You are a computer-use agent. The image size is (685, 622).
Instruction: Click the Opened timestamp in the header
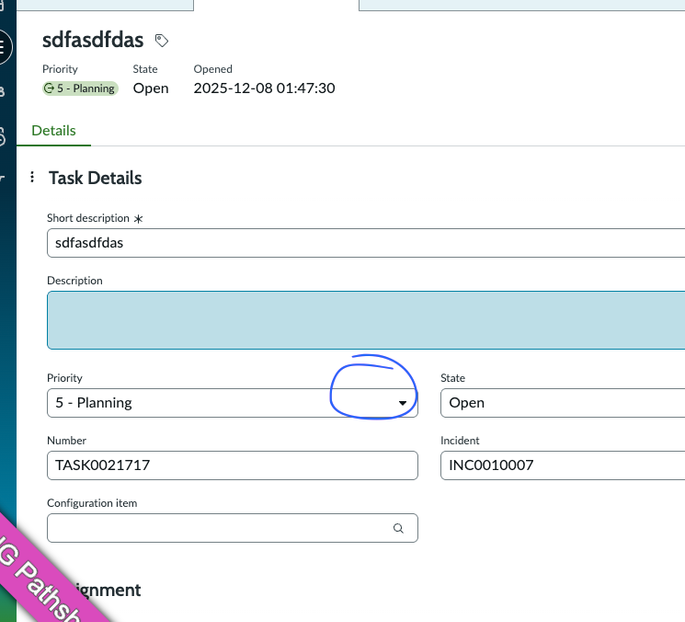click(x=264, y=88)
